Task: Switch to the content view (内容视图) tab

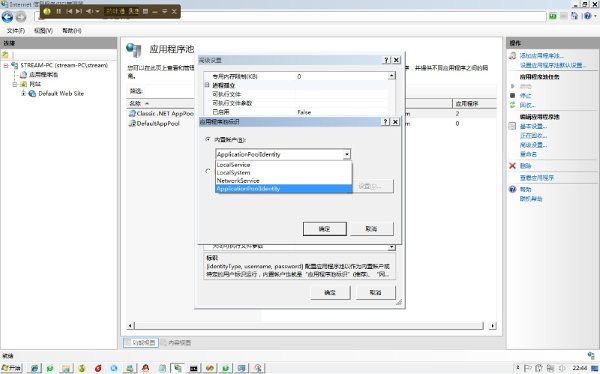Action: 176,343
